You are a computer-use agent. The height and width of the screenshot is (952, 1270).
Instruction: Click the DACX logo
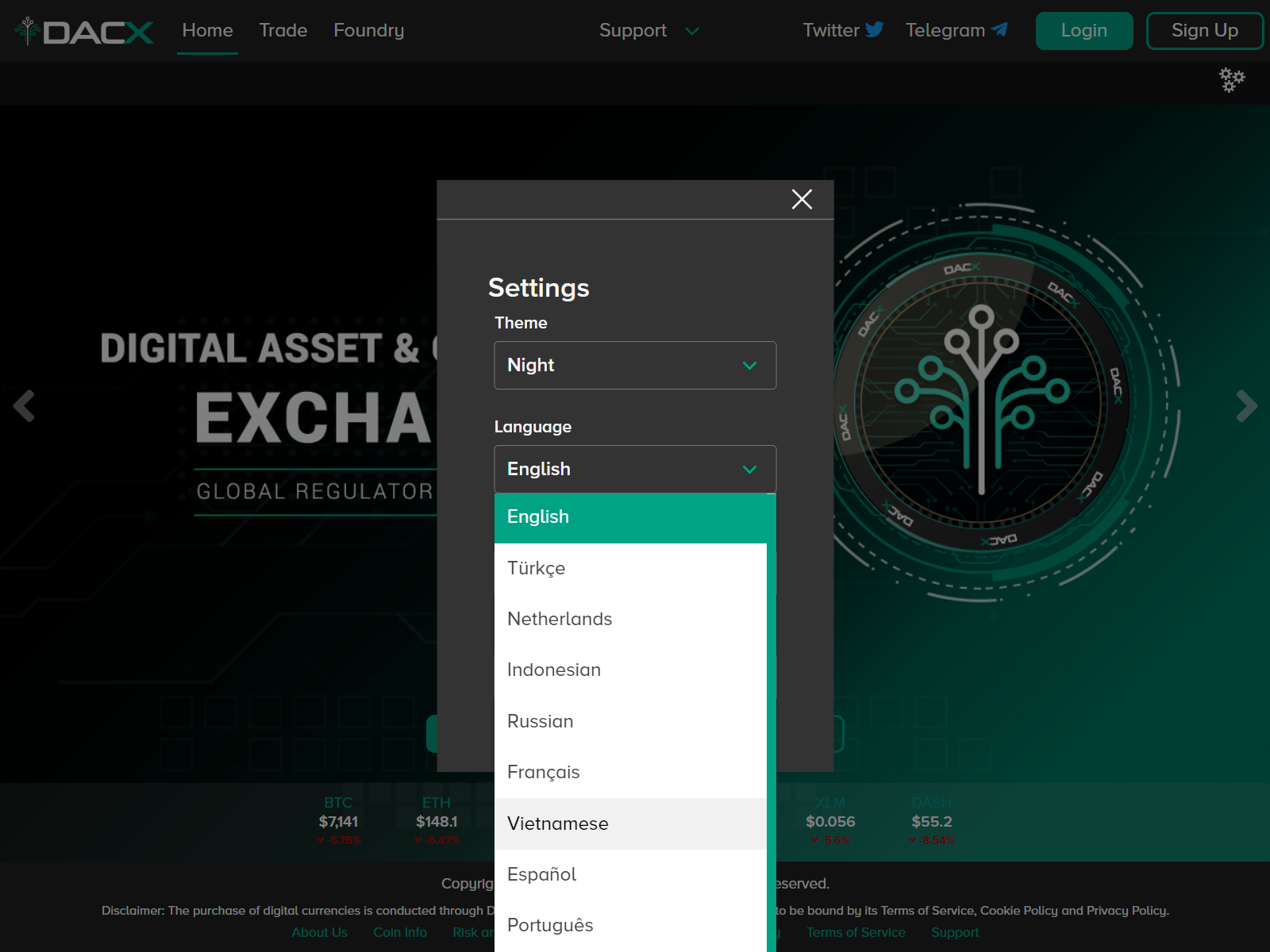84,31
